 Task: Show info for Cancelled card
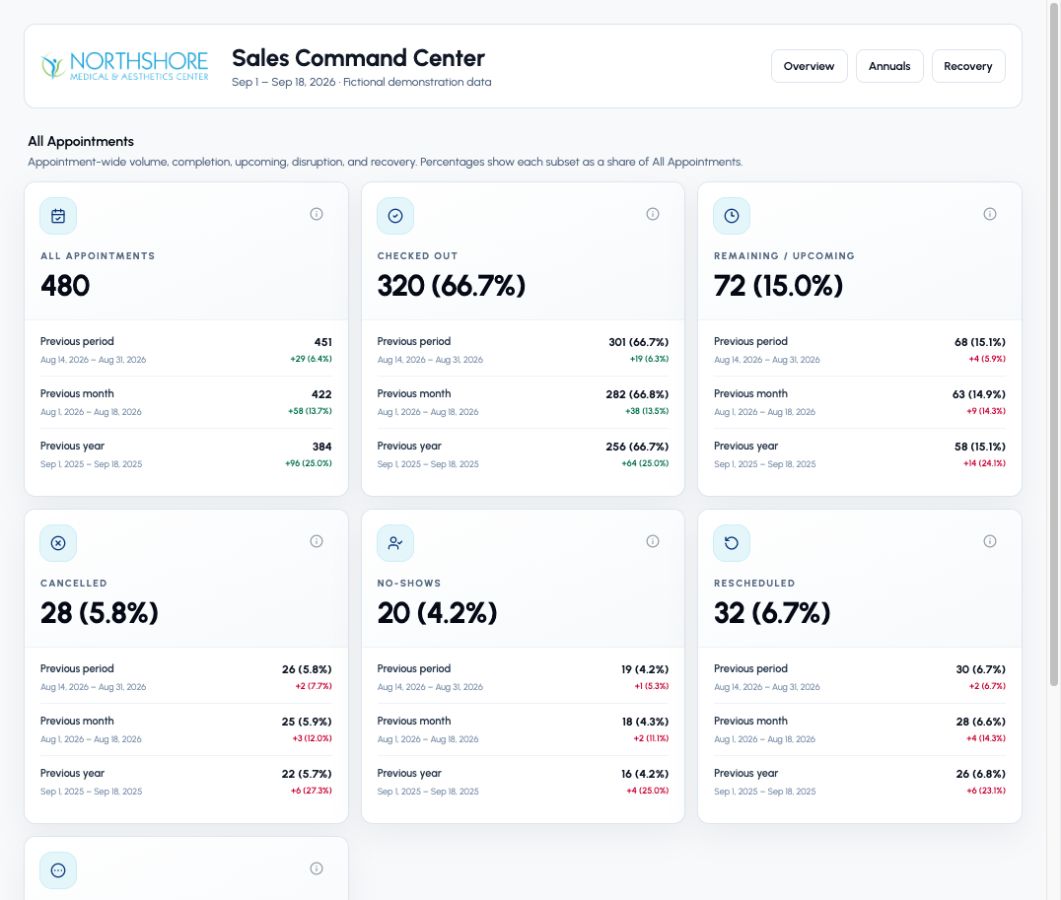(x=316, y=541)
